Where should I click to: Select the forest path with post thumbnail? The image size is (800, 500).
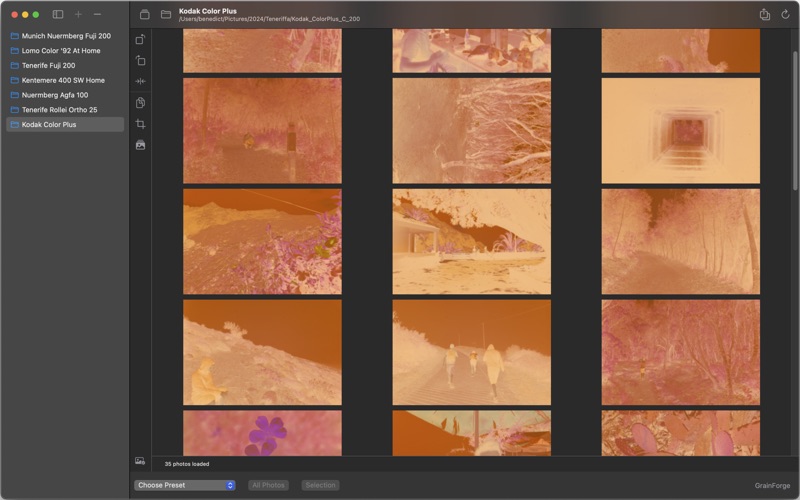(x=262, y=131)
